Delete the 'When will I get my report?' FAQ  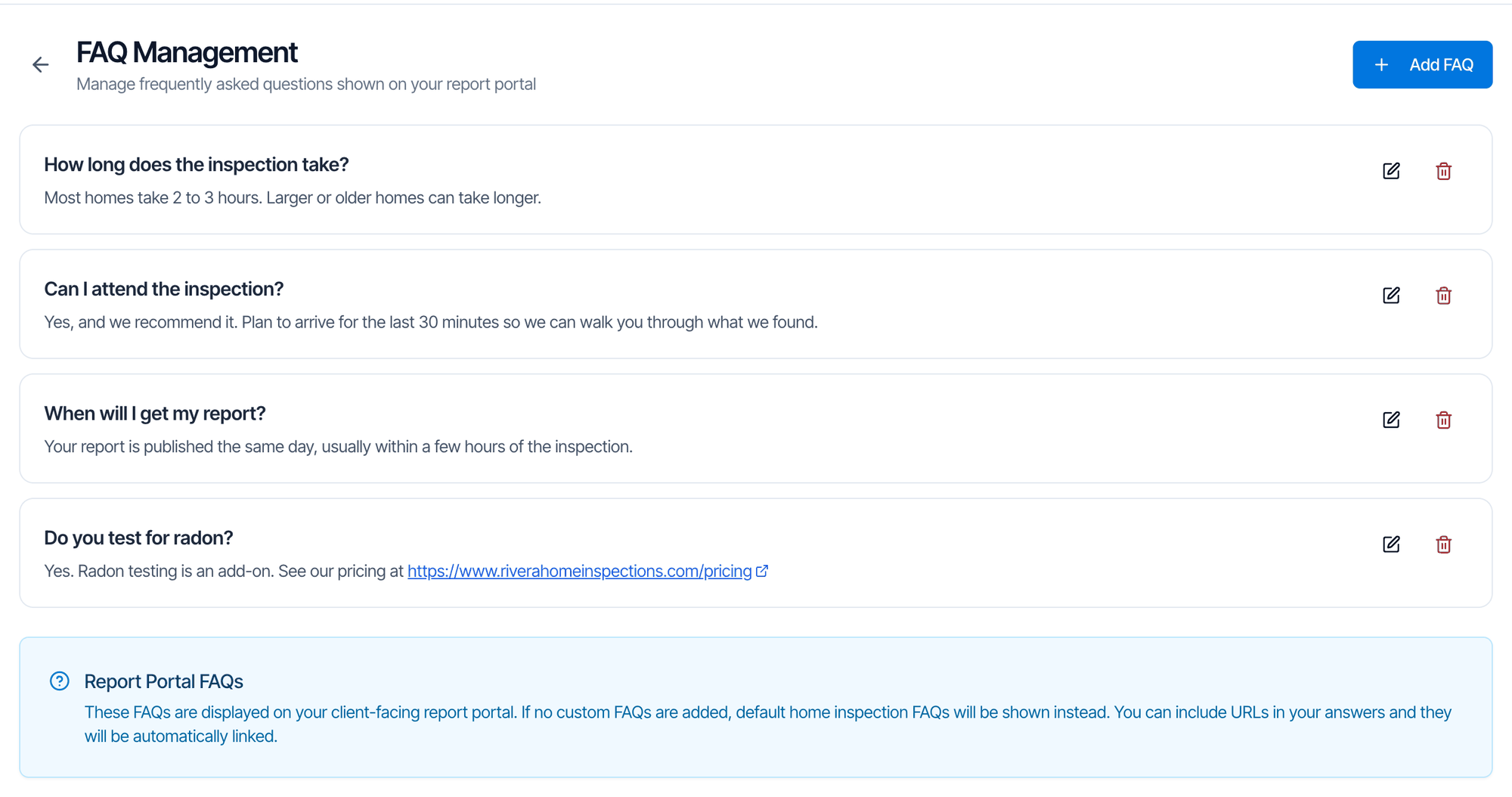(1443, 420)
